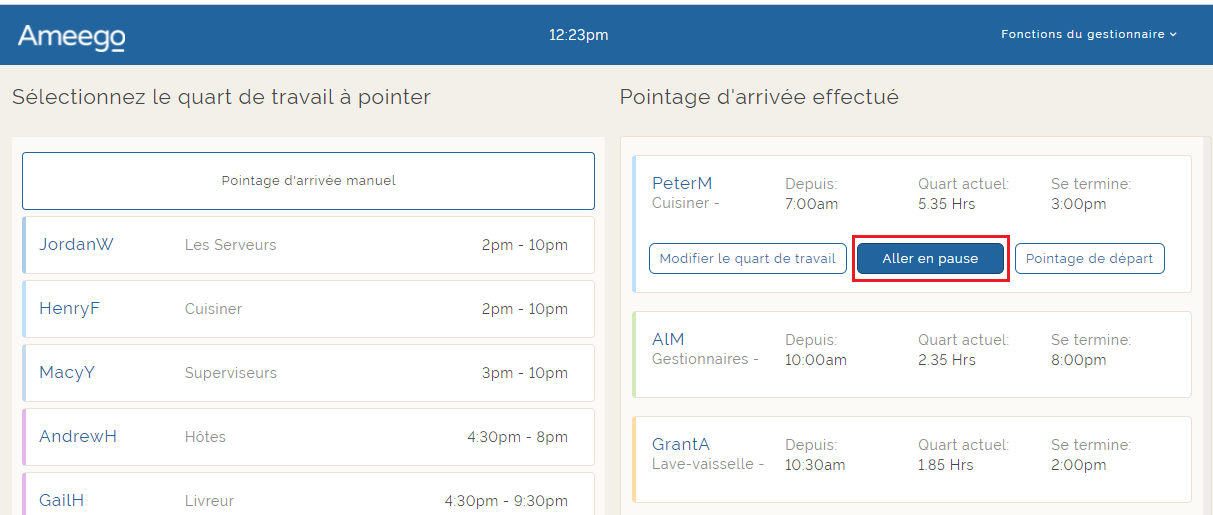Image resolution: width=1213 pixels, height=515 pixels.
Task: Click Pointage d'arrivée manuel button
Action: (308, 181)
